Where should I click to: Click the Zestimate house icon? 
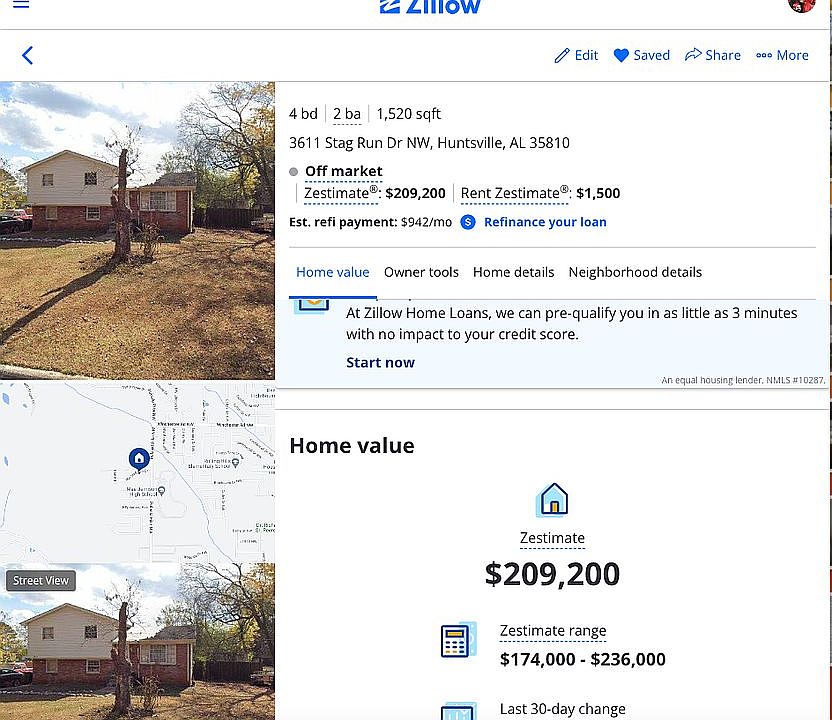552,499
